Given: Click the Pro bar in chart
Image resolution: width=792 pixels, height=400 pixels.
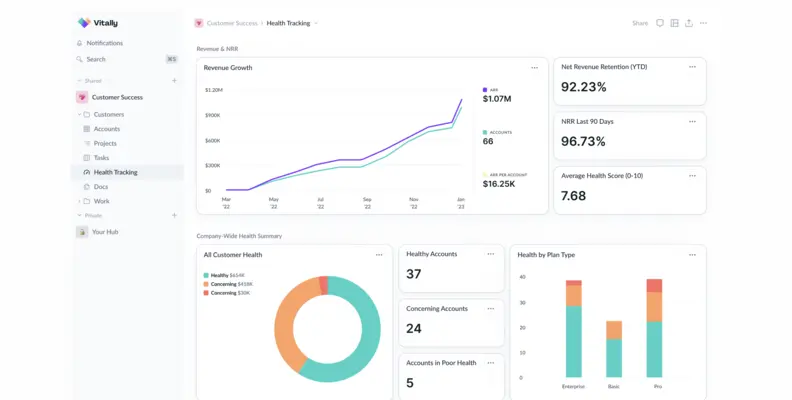Looking at the screenshot, I should click(x=654, y=328).
